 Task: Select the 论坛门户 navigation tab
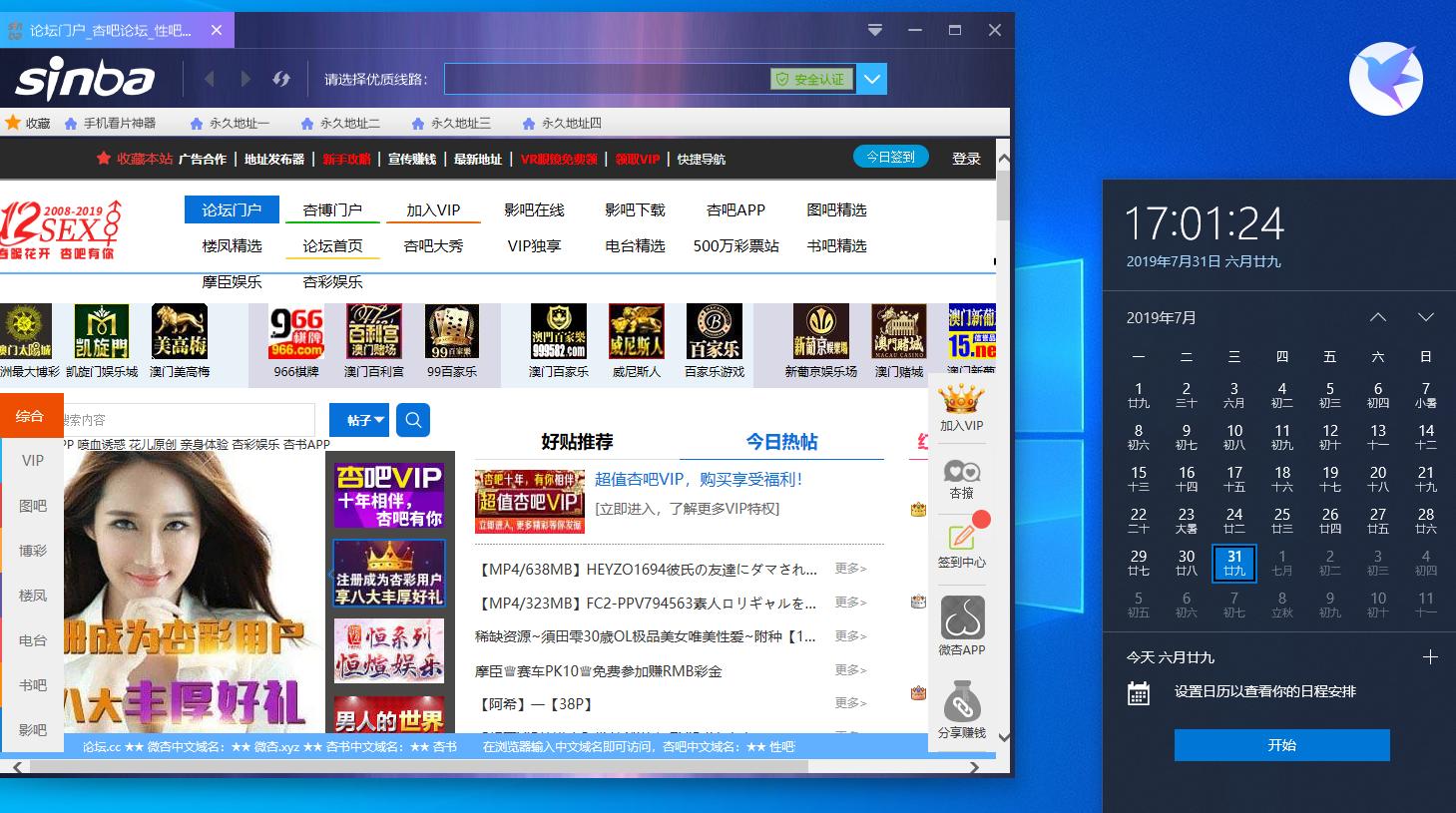232,209
